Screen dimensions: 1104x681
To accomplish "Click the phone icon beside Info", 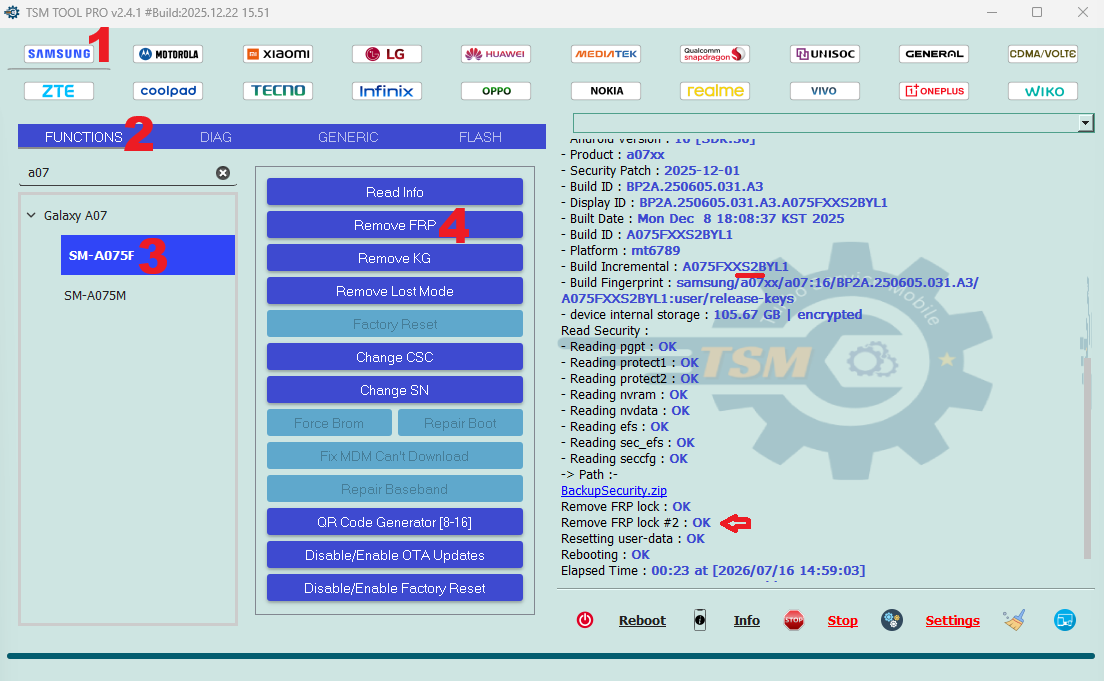I will tap(699, 620).
